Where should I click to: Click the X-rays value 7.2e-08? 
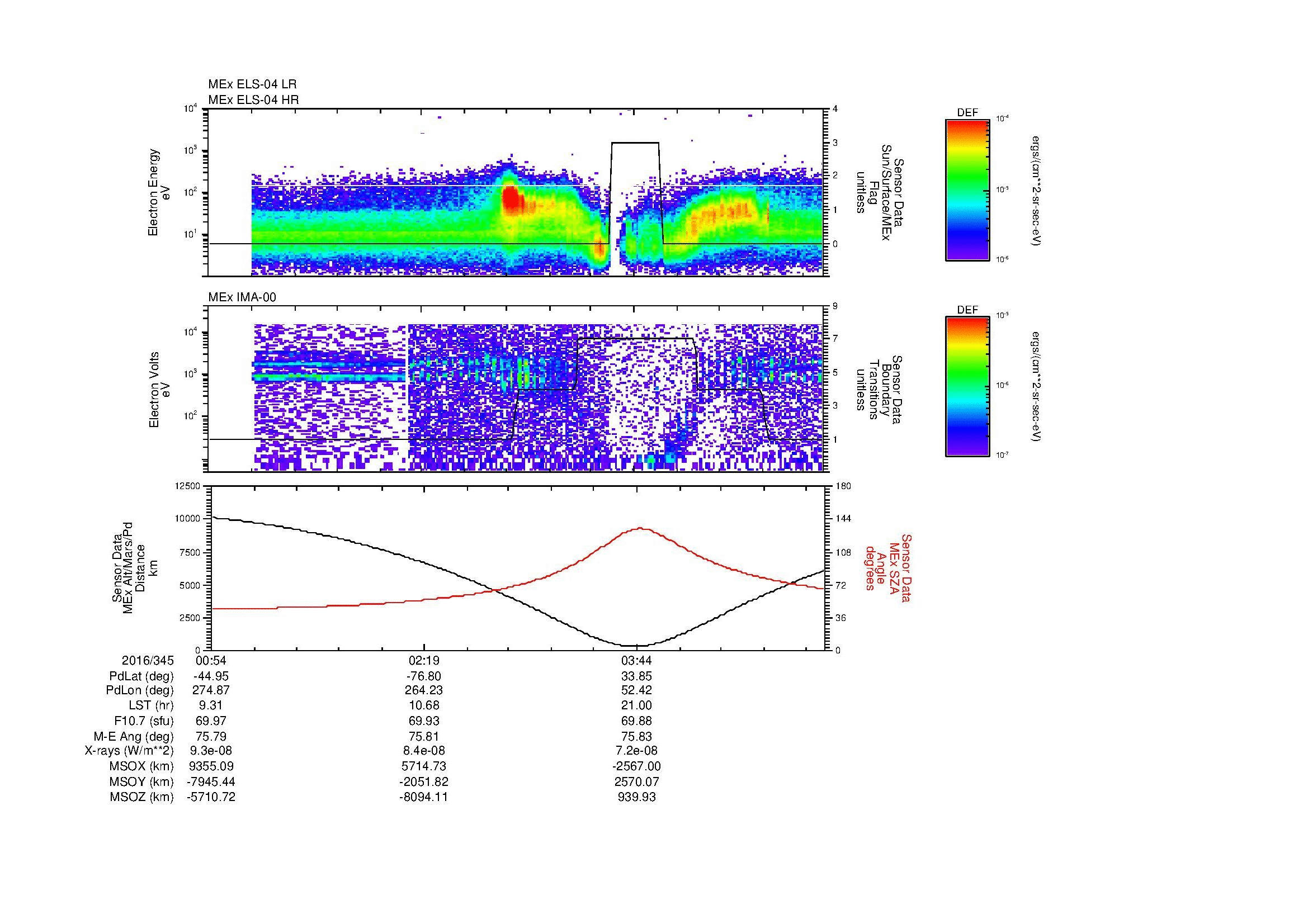[636, 751]
